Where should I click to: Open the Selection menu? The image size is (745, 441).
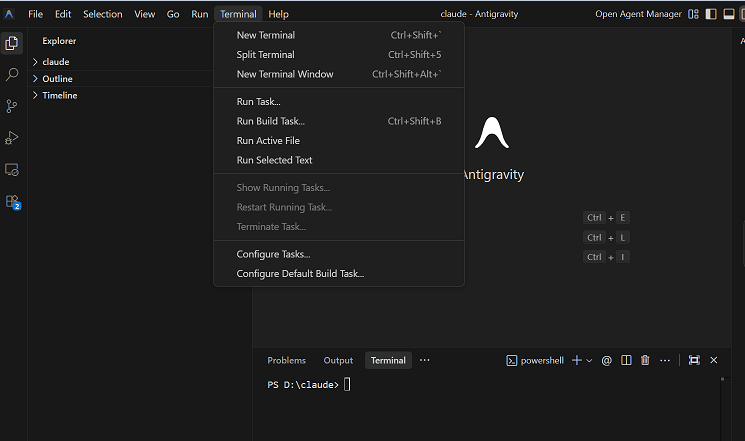coord(103,14)
